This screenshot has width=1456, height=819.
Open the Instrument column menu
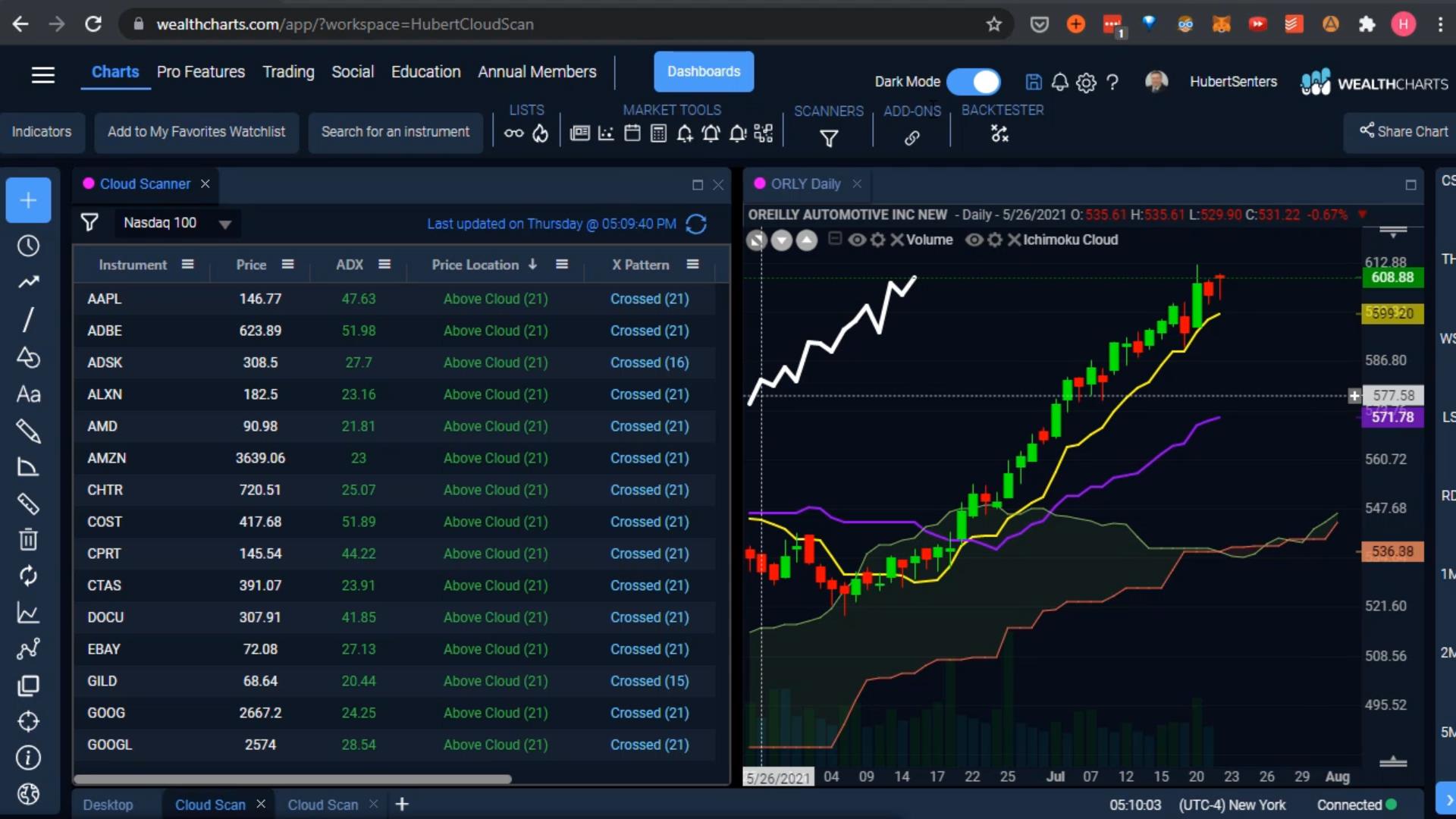(x=187, y=264)
